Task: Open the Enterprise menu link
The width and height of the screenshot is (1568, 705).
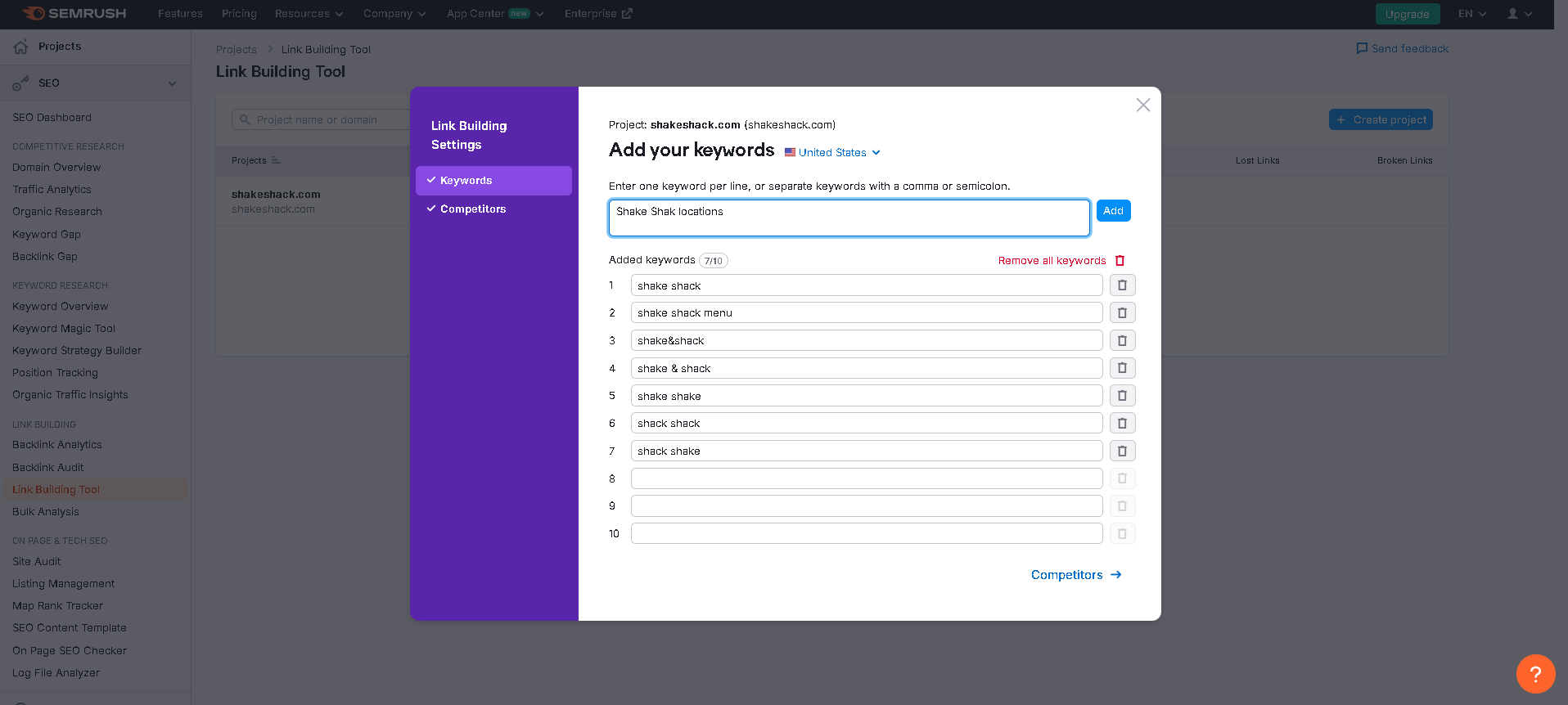Action: pyautogui.click(x=598, y=14)
